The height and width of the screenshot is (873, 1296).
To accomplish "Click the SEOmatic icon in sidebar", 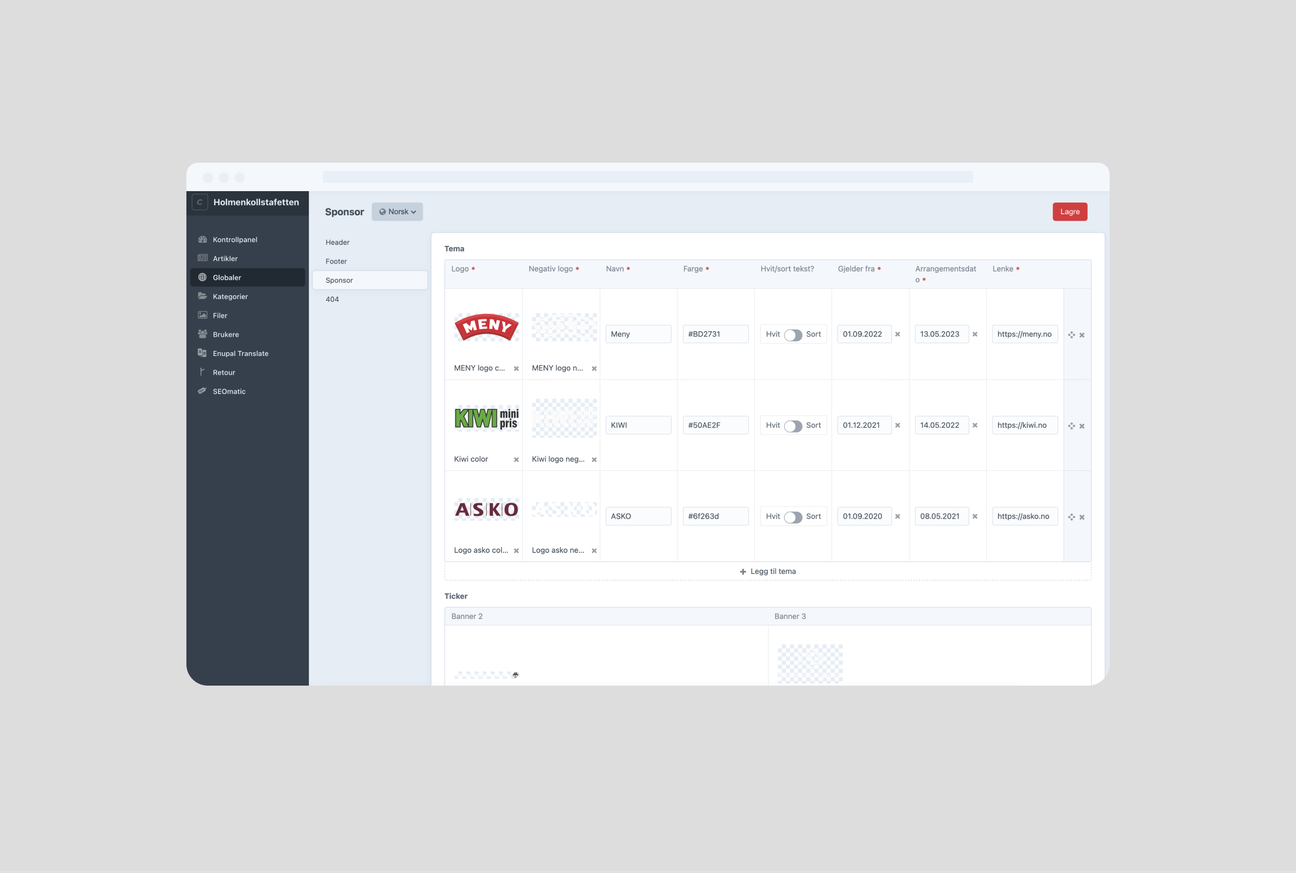I will pos(203,392).
